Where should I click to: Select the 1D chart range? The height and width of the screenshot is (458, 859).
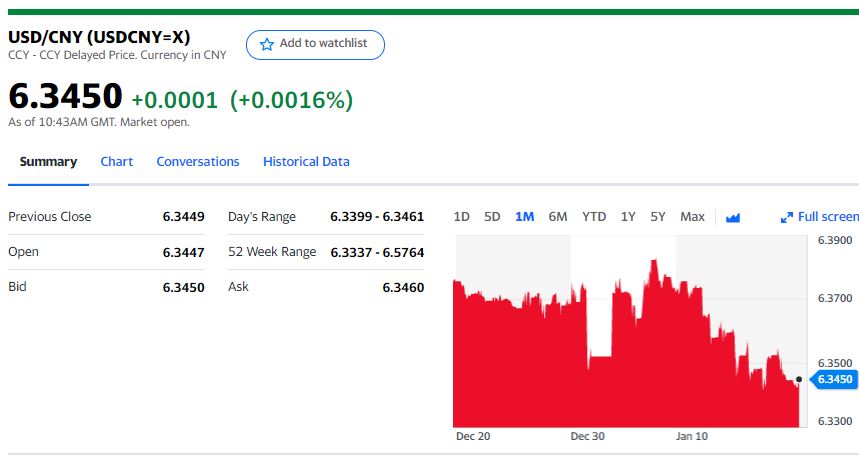(x=462, y=216)
